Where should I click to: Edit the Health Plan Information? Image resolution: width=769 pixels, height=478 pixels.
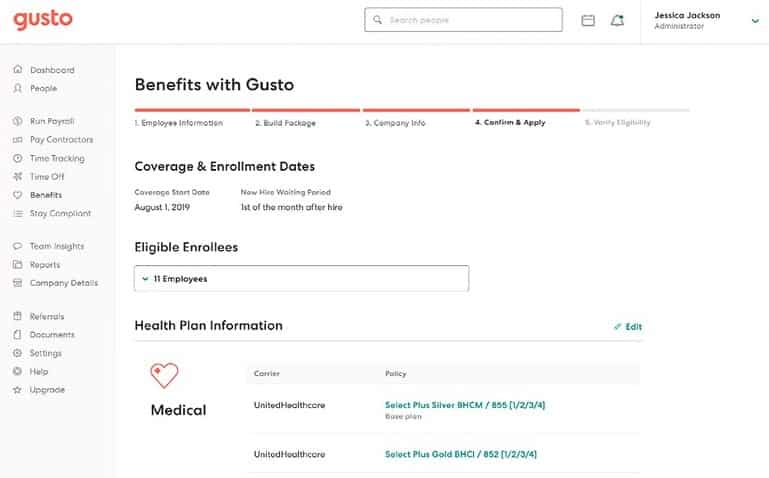pos(629,327)
